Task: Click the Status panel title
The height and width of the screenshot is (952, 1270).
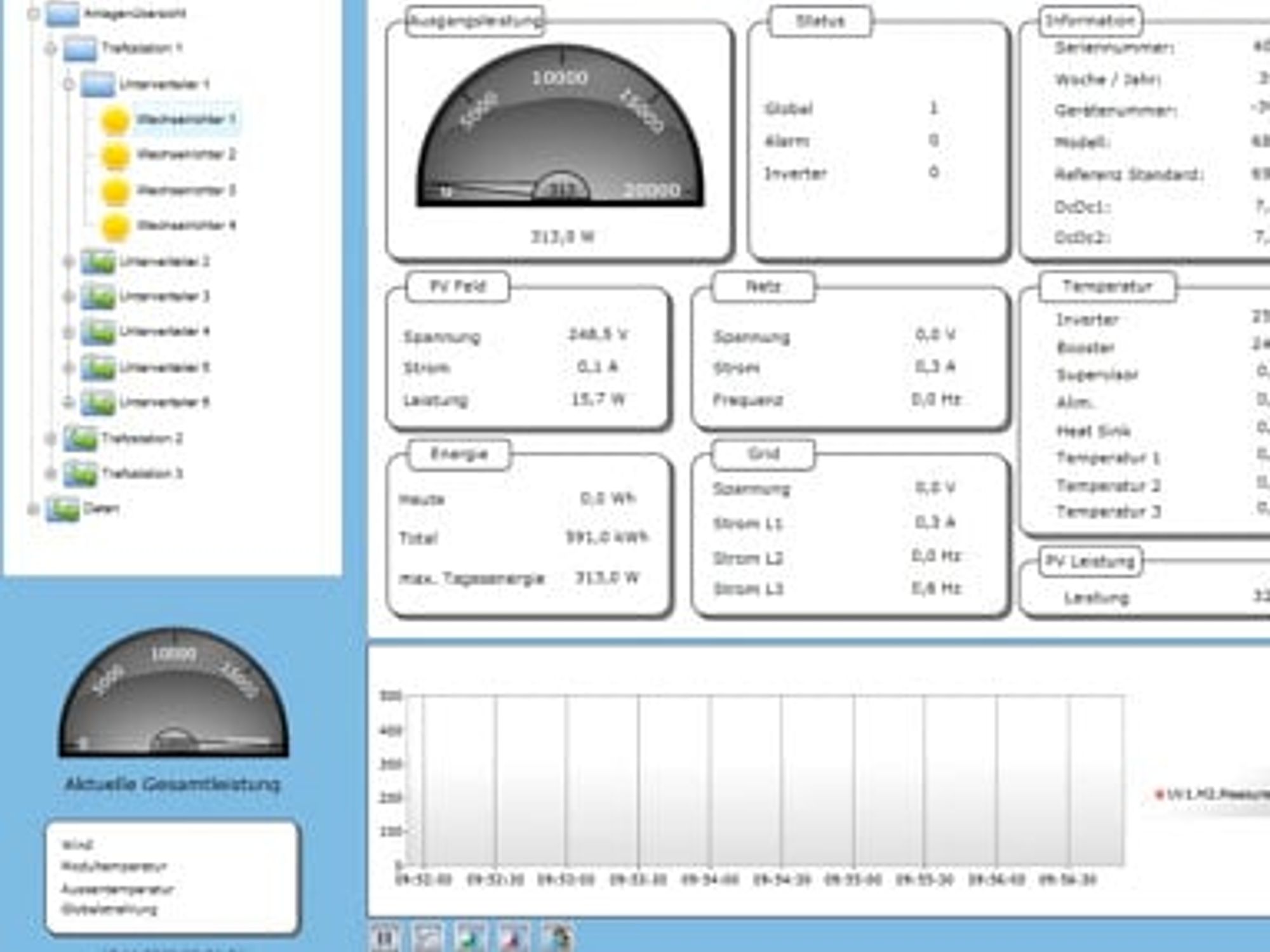Action: (820, 21)
